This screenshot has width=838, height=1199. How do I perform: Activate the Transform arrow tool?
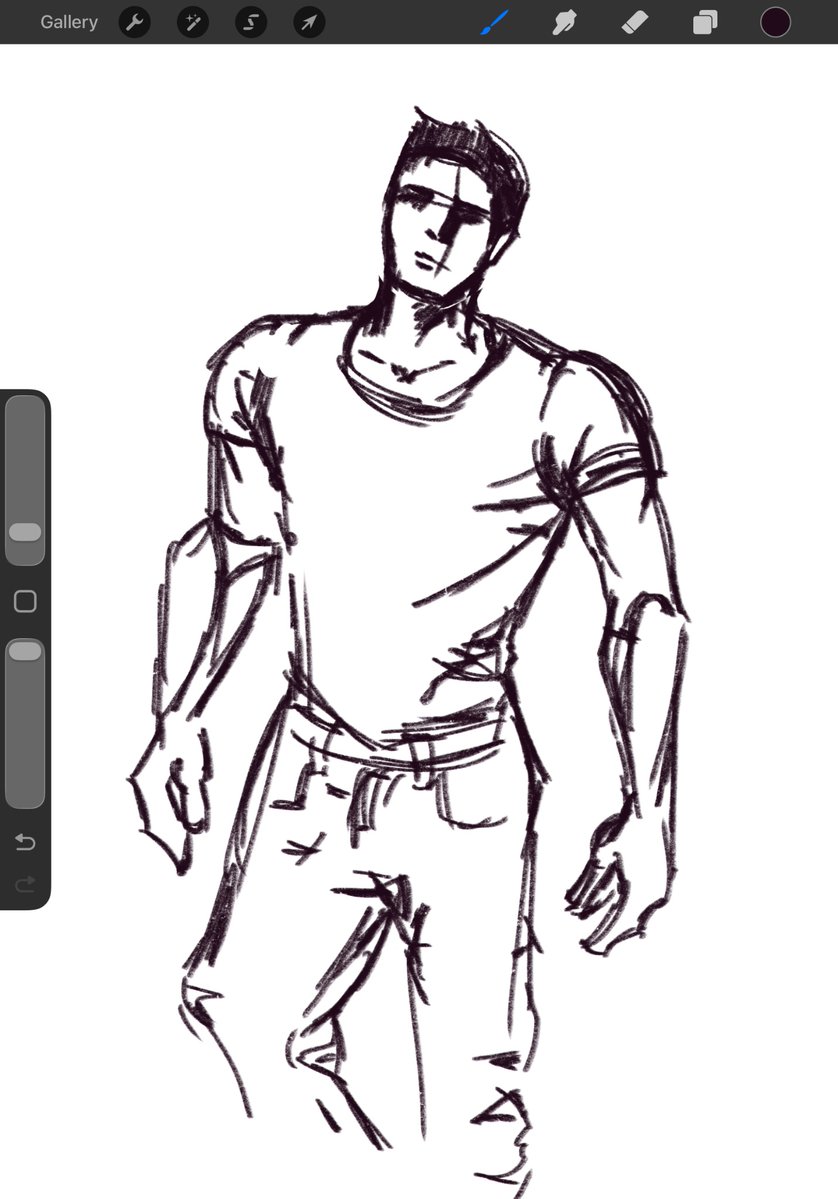pyautogui.click(x=309, y=22)
